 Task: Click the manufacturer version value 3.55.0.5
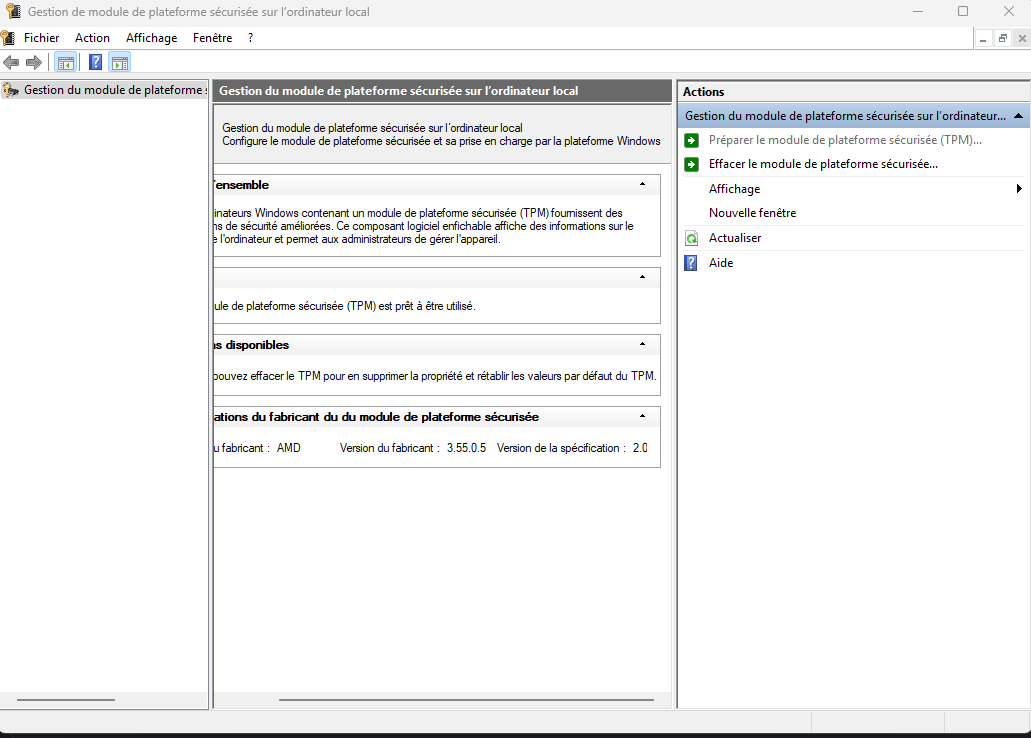466,448
